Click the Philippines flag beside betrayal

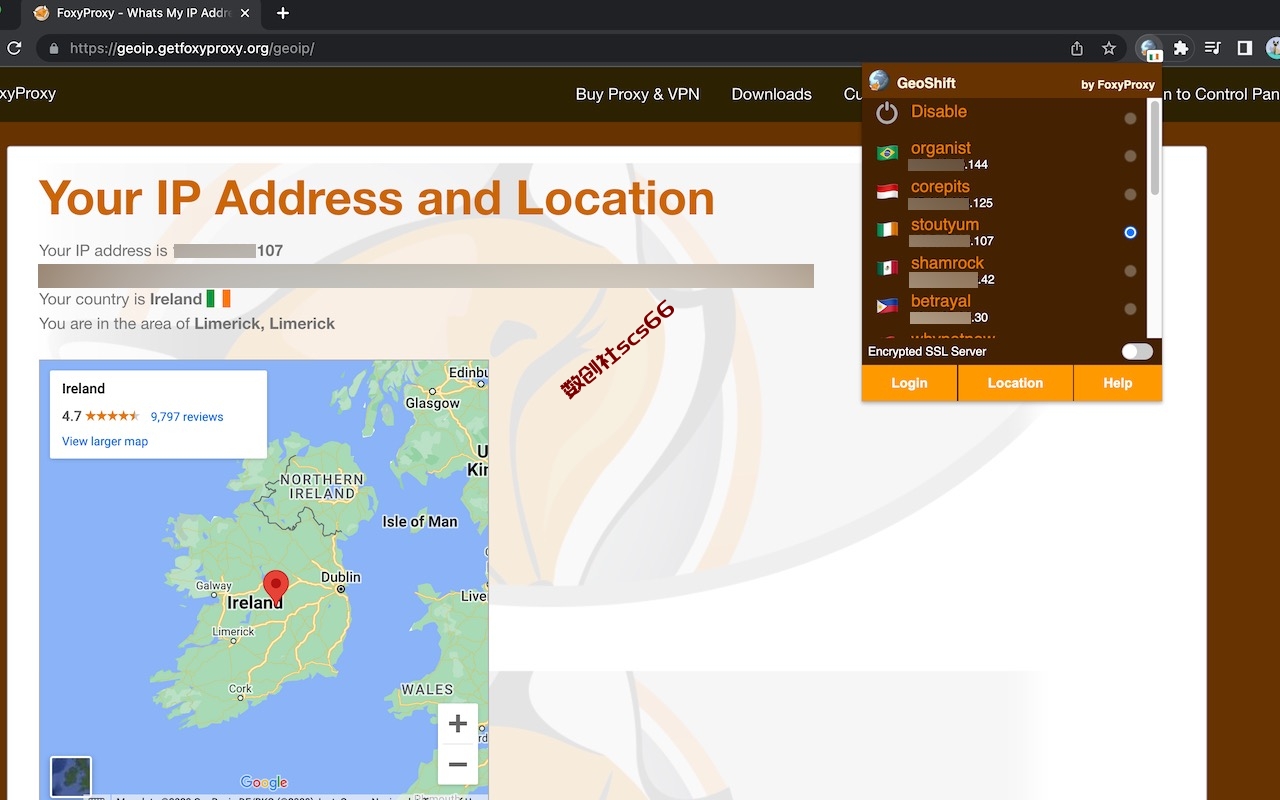887,306
